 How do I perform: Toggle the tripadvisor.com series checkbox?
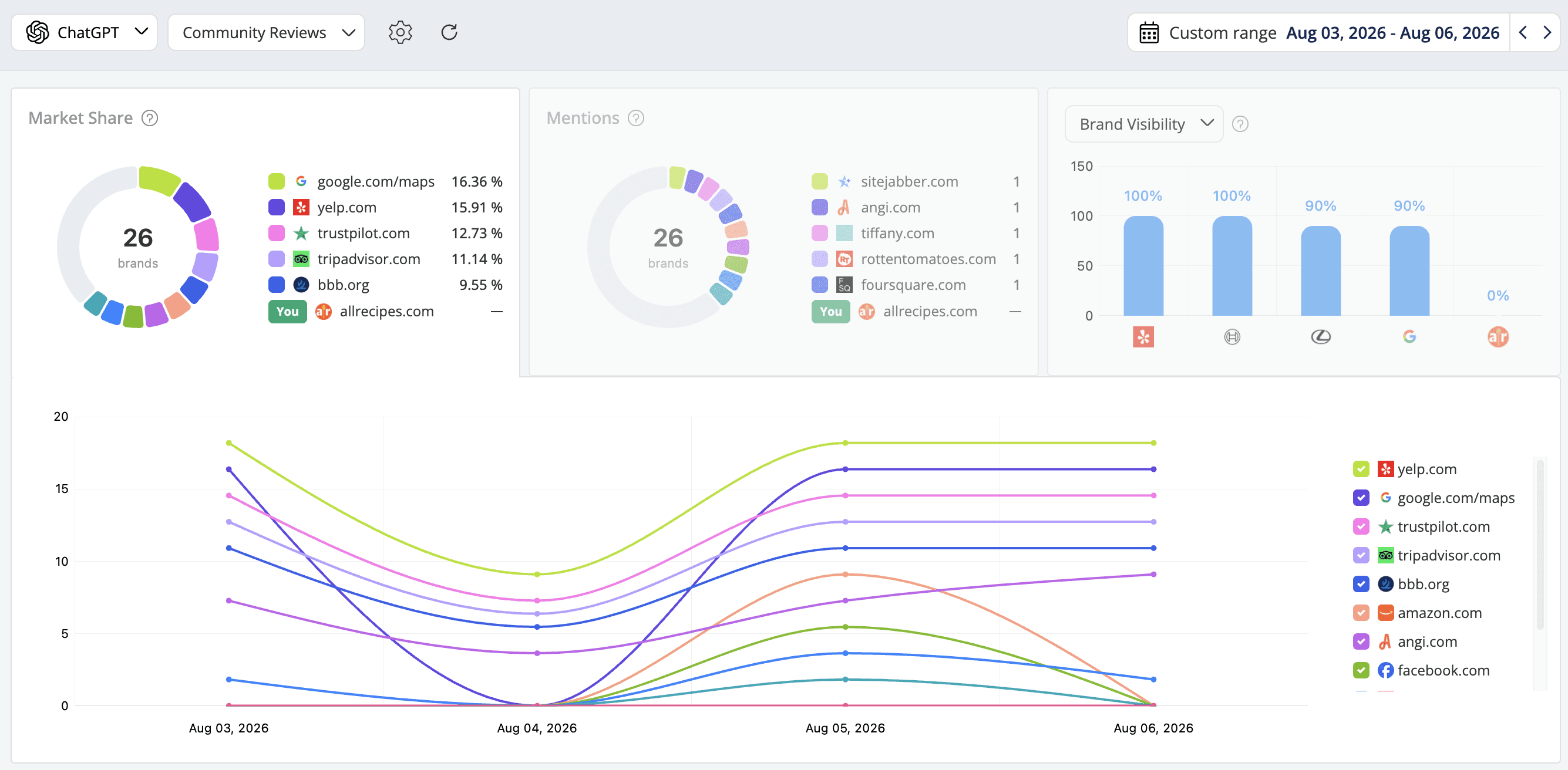click(x=1361, y=555)
